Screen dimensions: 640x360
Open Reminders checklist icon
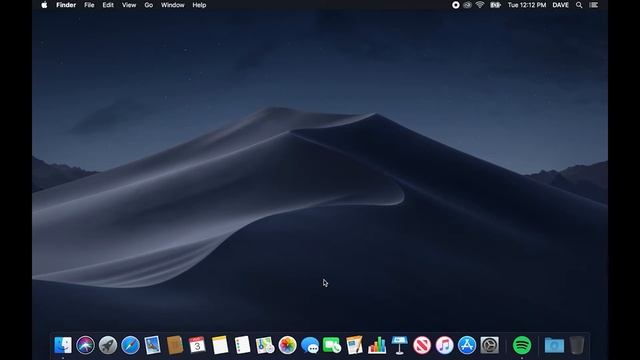[x=242, y=345]
